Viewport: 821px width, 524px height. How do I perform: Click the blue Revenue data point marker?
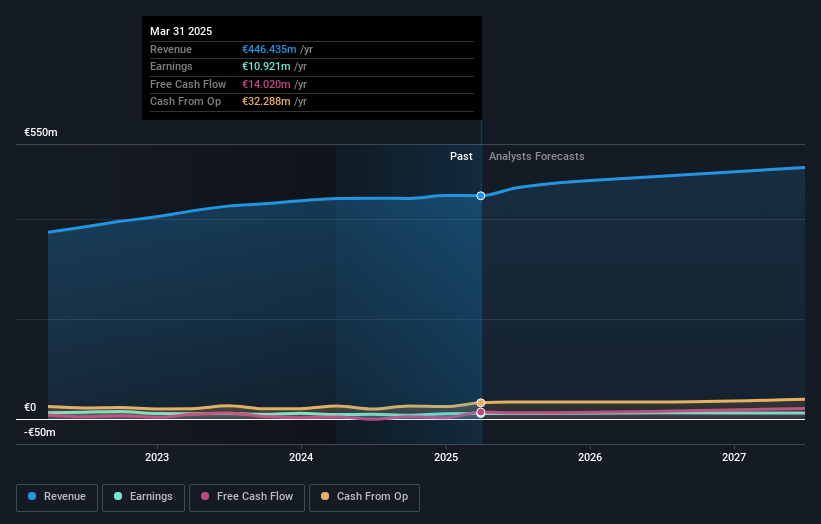coord(481,196)
